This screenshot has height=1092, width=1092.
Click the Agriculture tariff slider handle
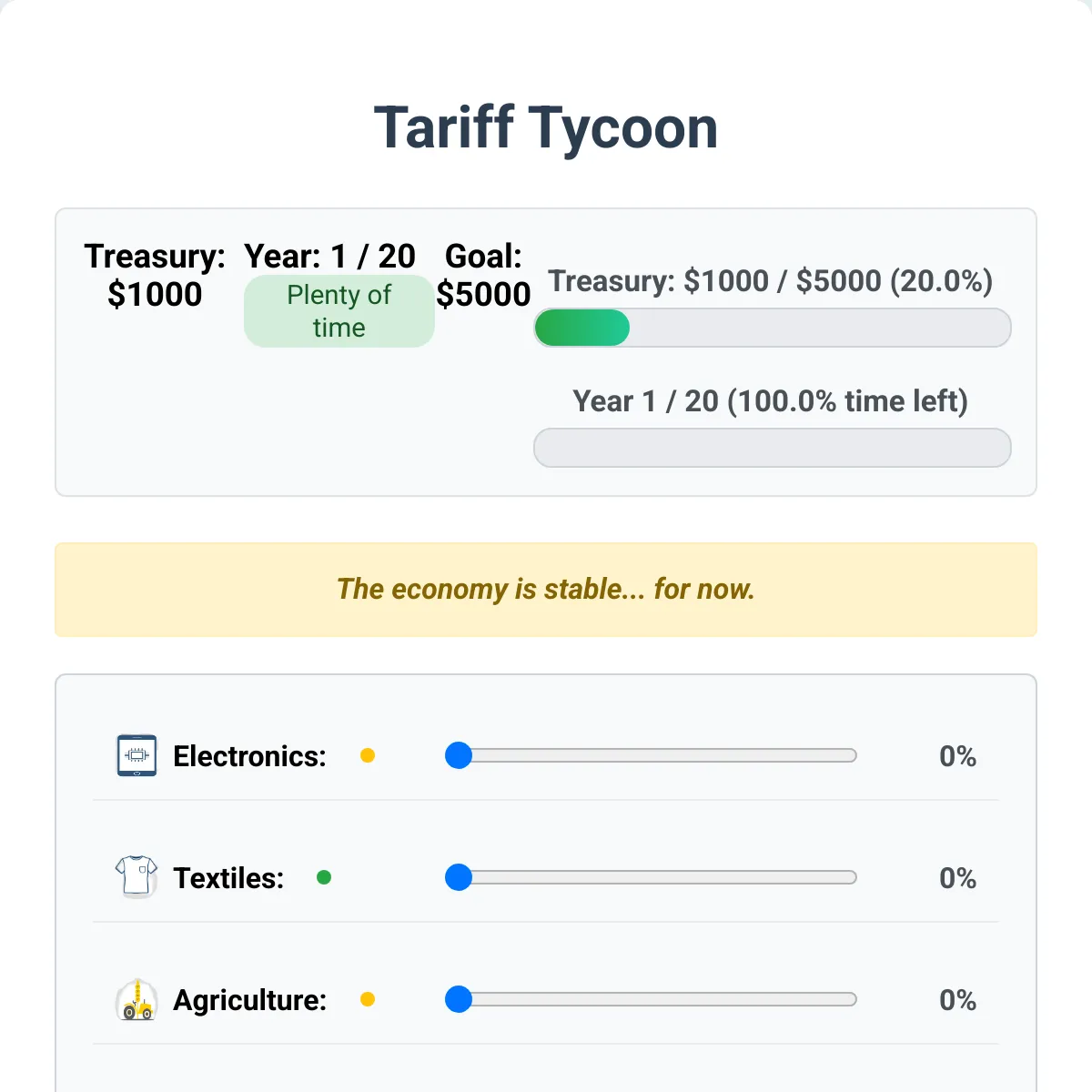click(459, 1000)
